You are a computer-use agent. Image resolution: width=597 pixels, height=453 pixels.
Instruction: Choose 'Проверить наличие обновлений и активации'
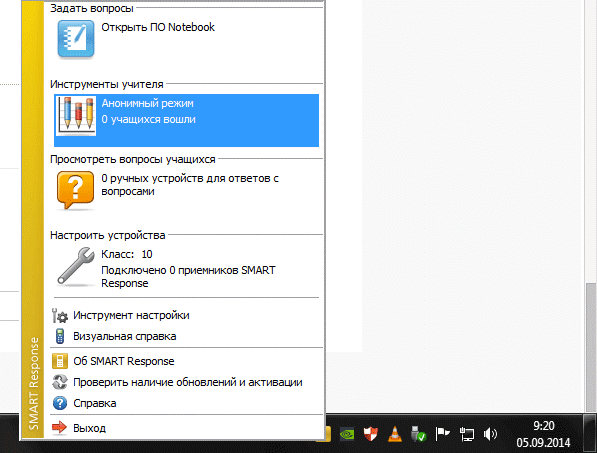(188, 382)
